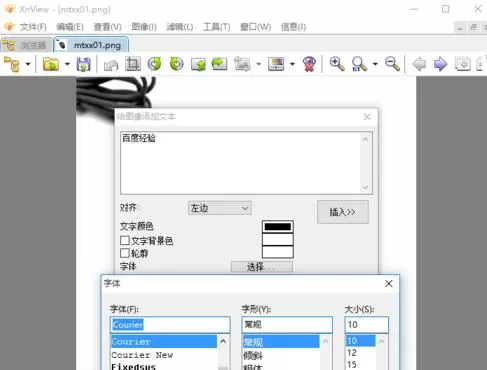Click in the text box containing 百度经验
The height and width of the screenshot is (370, 487).
pos(240,163)
